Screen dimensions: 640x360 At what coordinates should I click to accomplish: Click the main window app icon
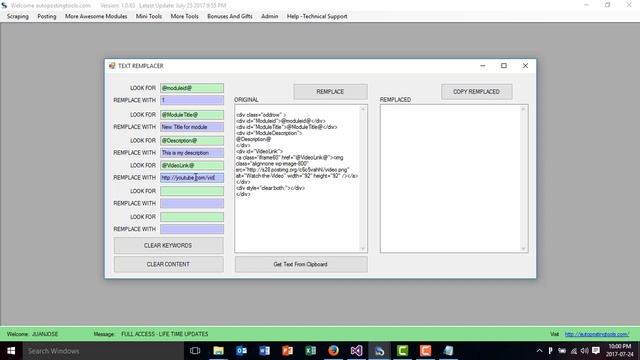click(x=4, y=5)
